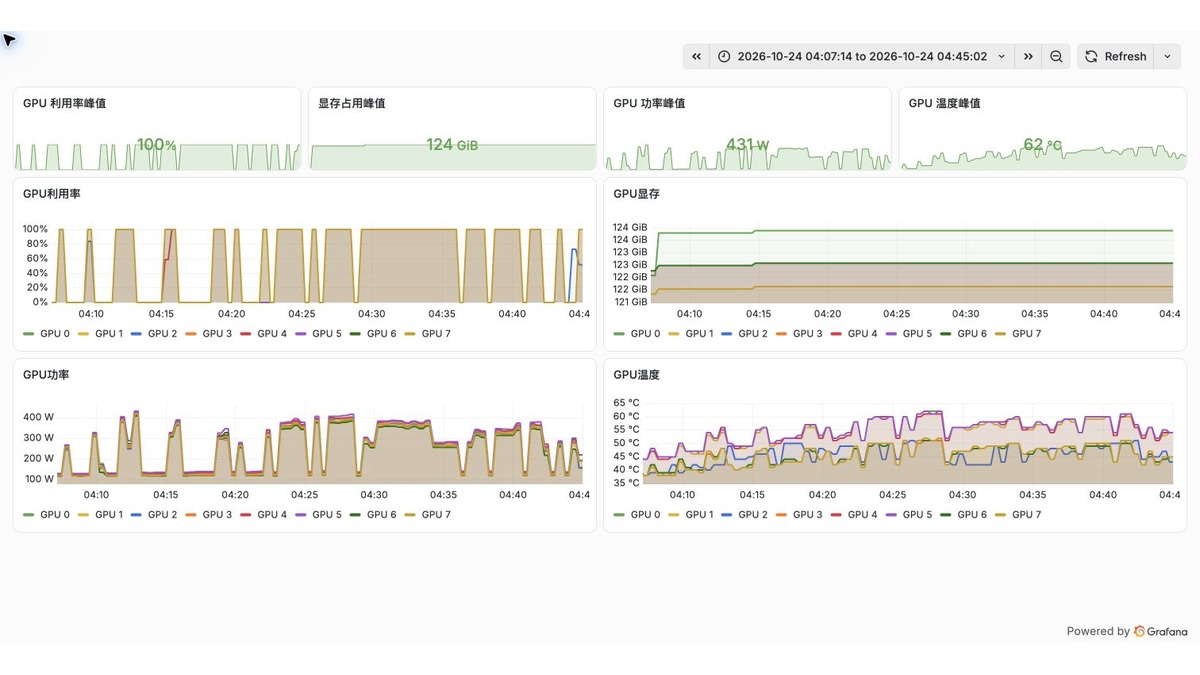
Task: Open the time range picker
Action: point(862,57)
